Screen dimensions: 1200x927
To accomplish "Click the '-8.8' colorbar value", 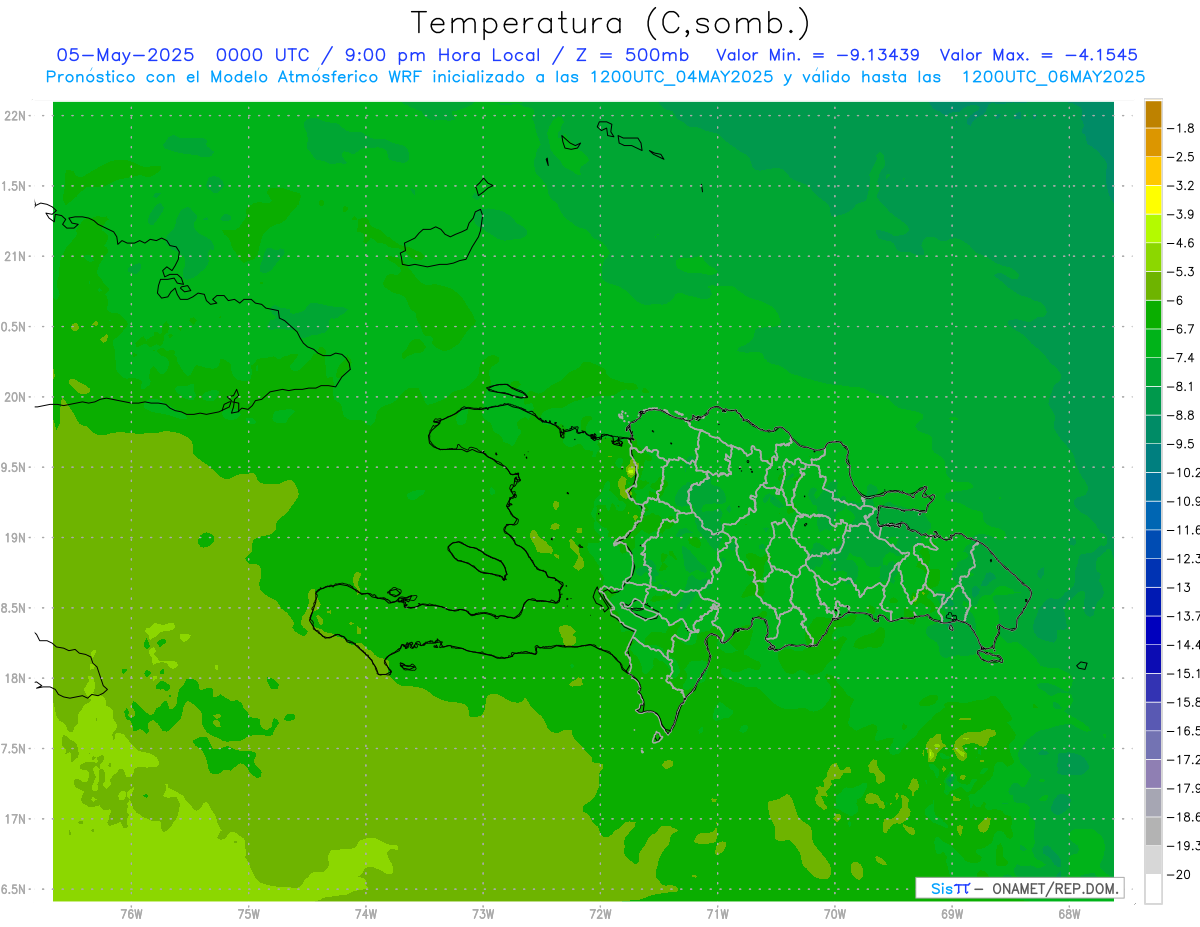I will pos(1181,415).
